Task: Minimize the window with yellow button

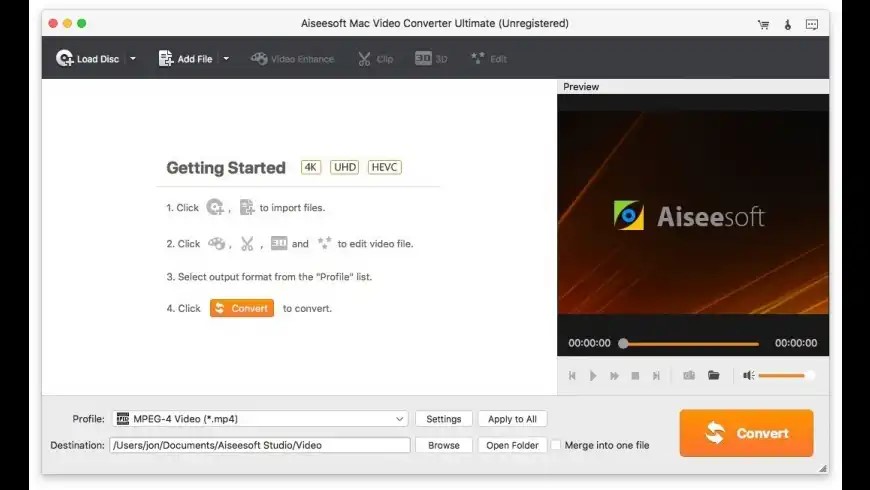Action: (67, 23)
